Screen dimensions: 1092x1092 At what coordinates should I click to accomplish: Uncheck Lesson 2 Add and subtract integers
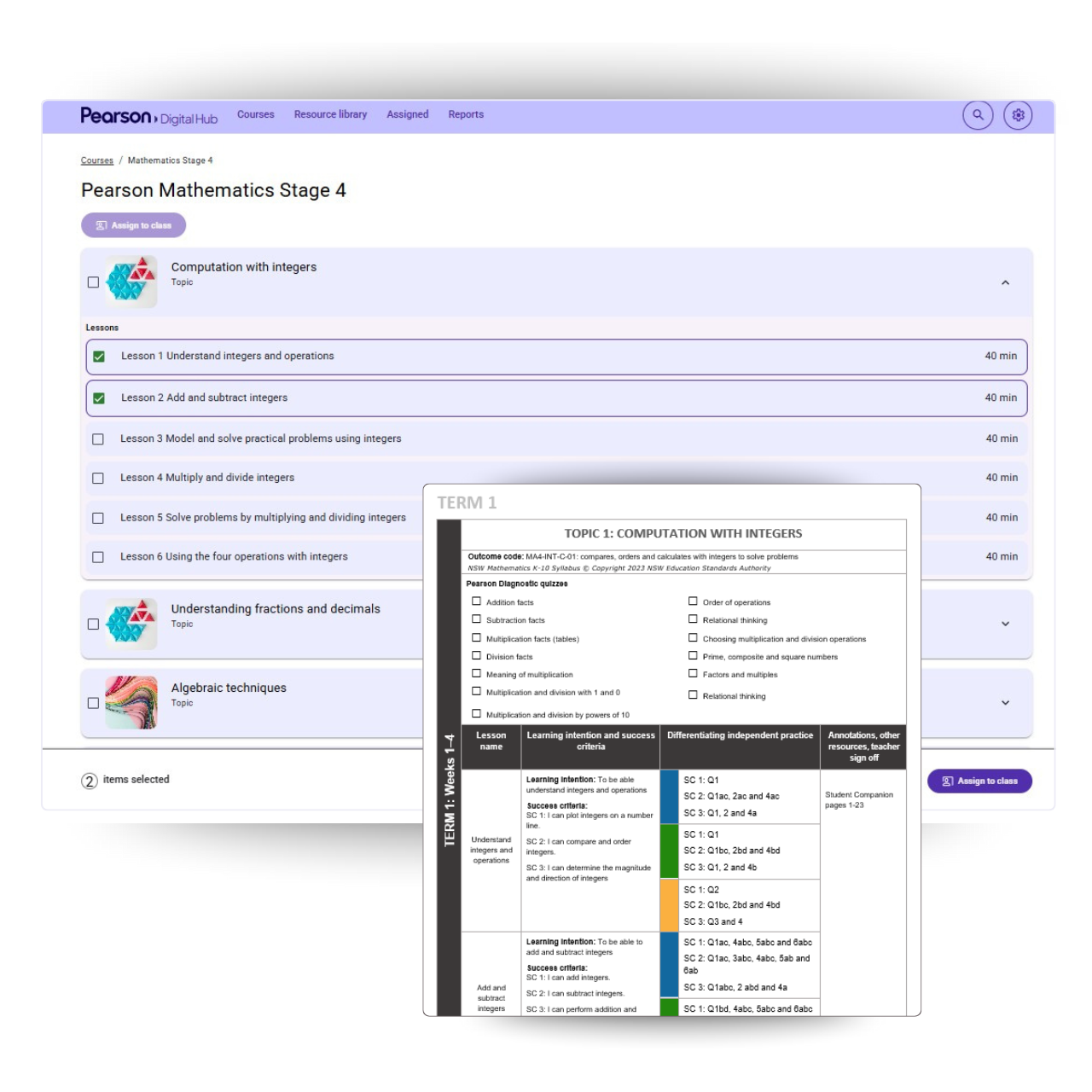click(99, 398)
